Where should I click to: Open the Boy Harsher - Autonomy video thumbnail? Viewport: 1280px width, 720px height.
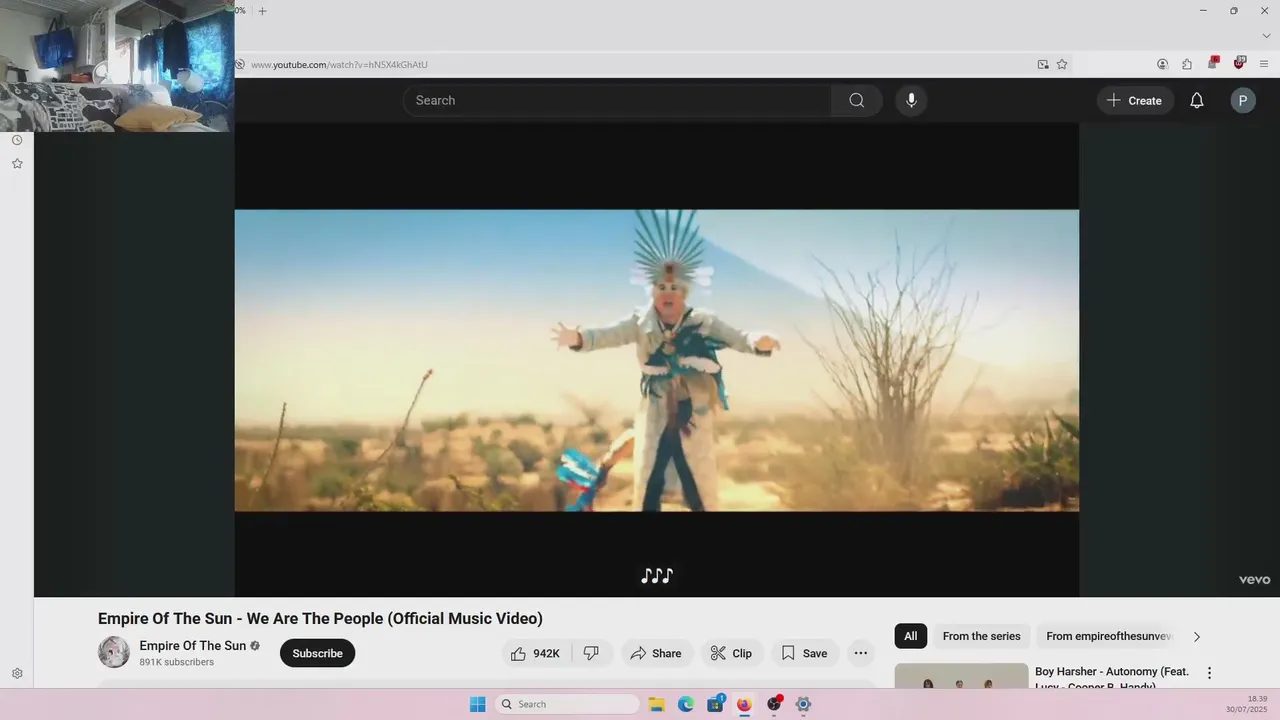pos(961,676)
